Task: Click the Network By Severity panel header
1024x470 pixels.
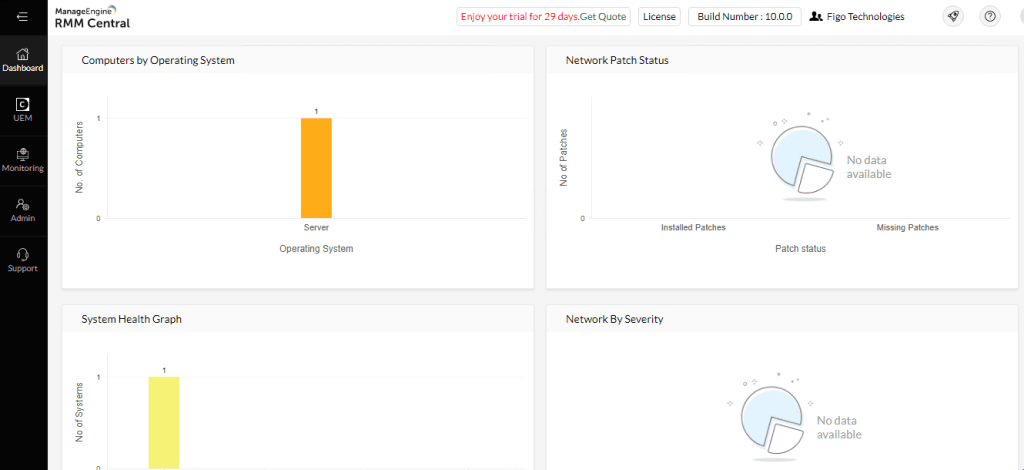Action: 614,319
